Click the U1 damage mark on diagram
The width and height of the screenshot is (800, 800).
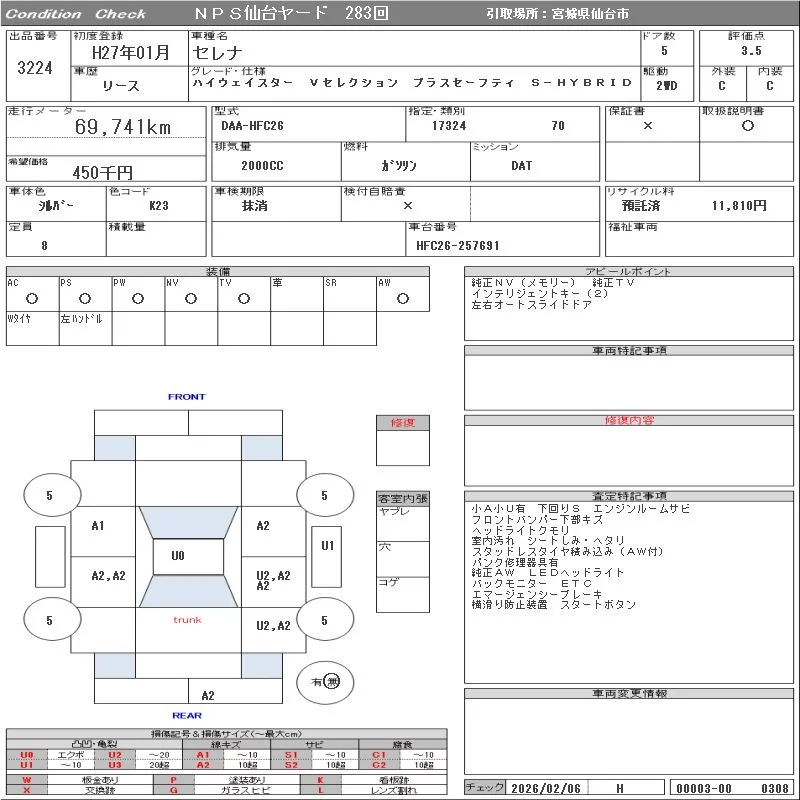pos(327,546)
